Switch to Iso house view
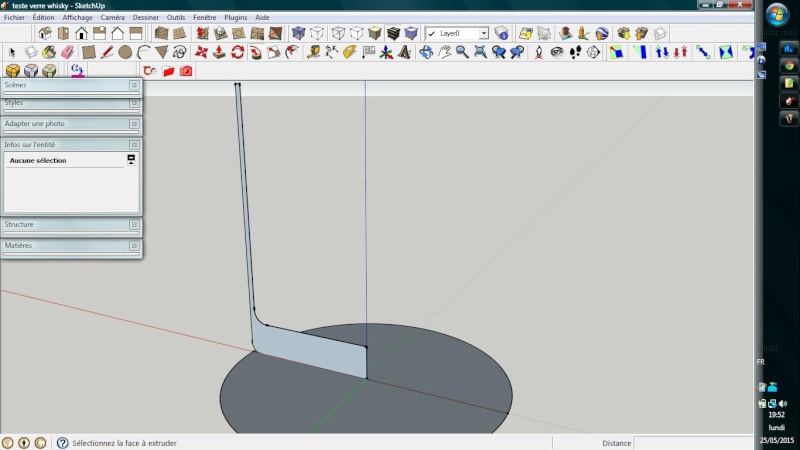800x450 pixels. click(x=45, y=33)
